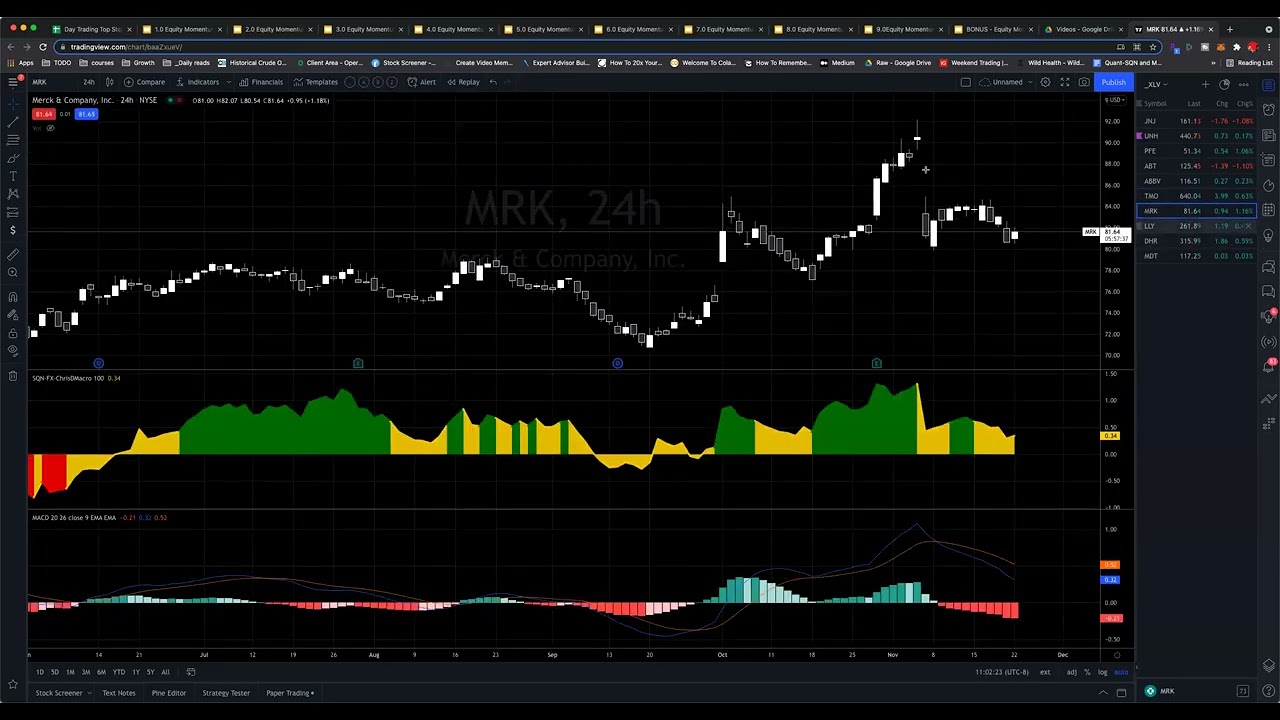1280x720 pixels.
Task: Toggle magnet mode in left toolbar
Action: (13, 296)
